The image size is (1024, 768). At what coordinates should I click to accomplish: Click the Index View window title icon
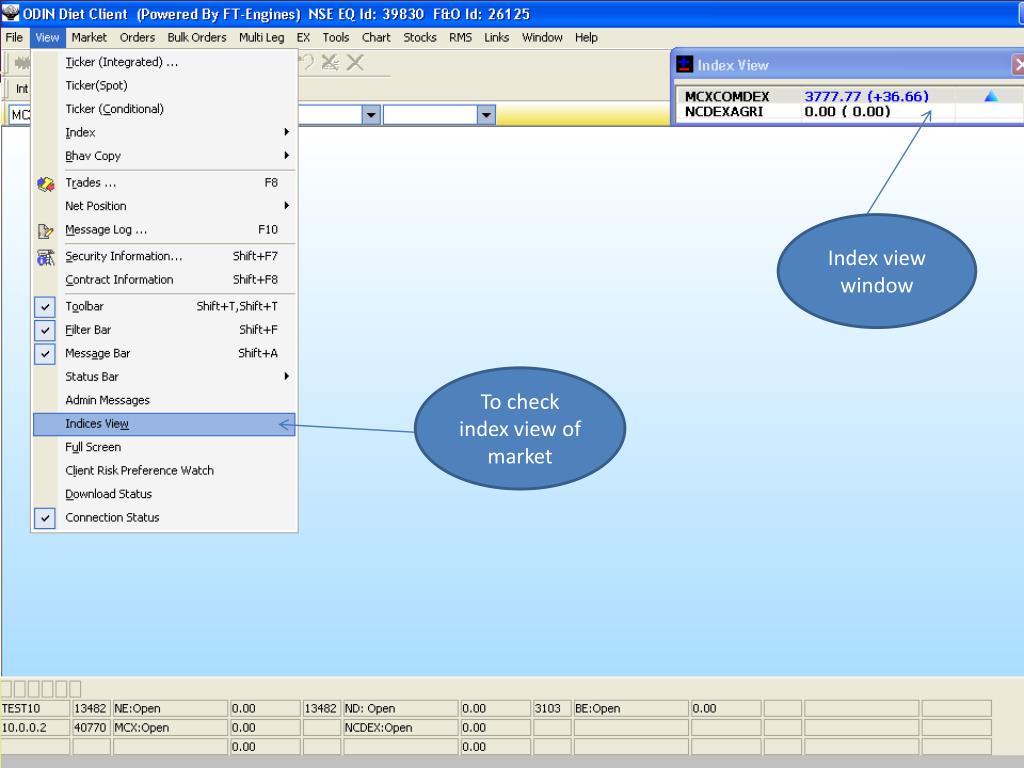point(684,65)
